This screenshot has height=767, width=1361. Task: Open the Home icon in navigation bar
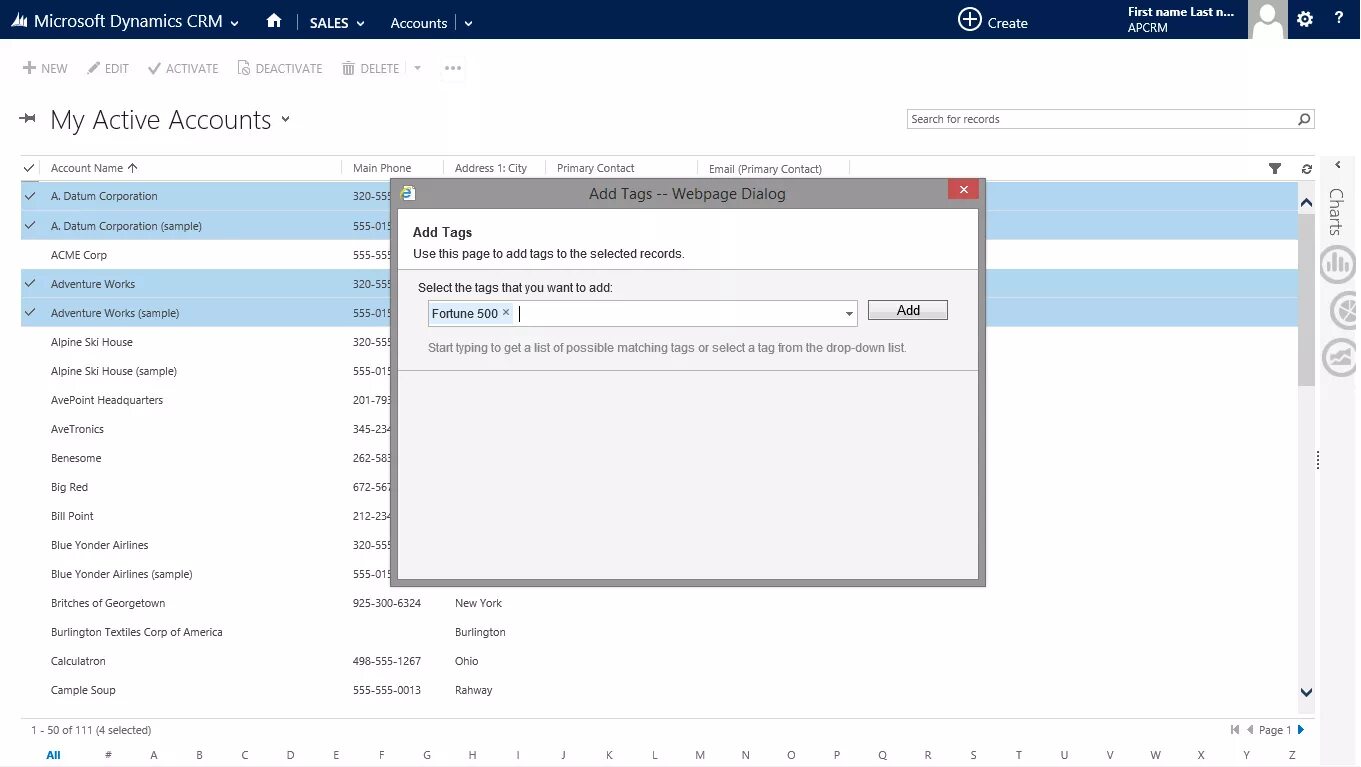274,21
